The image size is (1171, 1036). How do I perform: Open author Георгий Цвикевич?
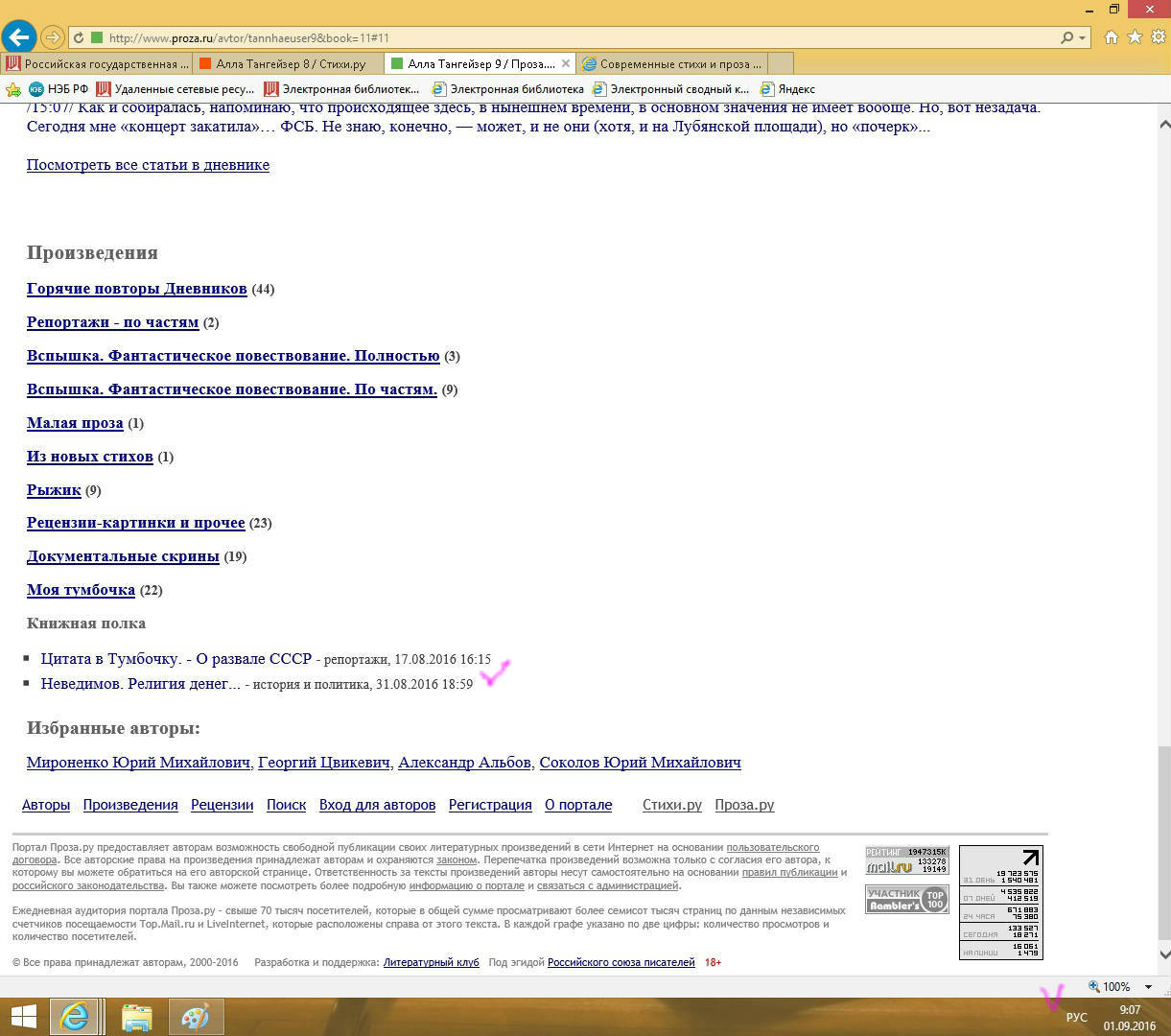(x=324, y=763)
